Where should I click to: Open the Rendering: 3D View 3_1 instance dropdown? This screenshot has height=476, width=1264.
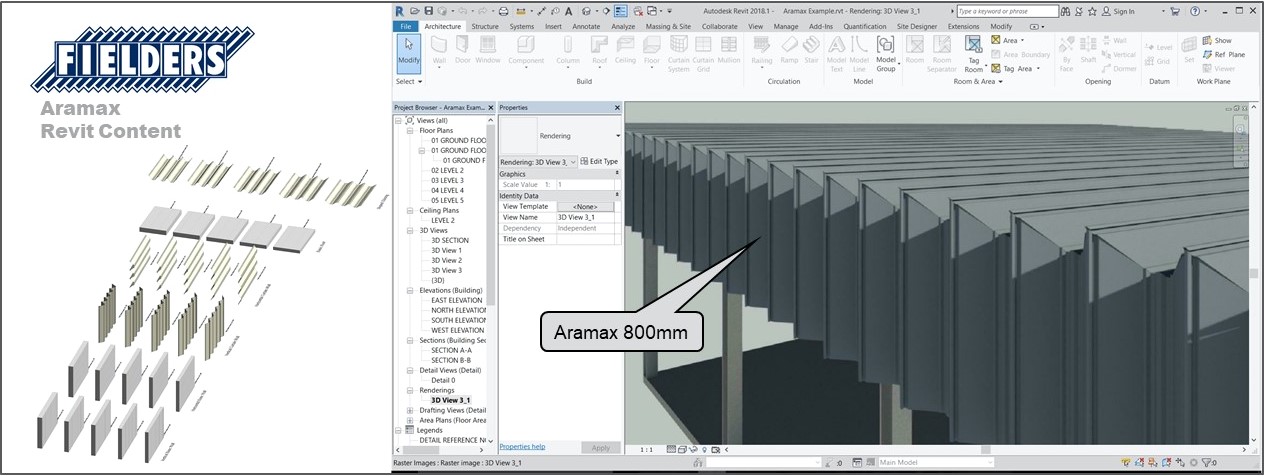[538, 161]
